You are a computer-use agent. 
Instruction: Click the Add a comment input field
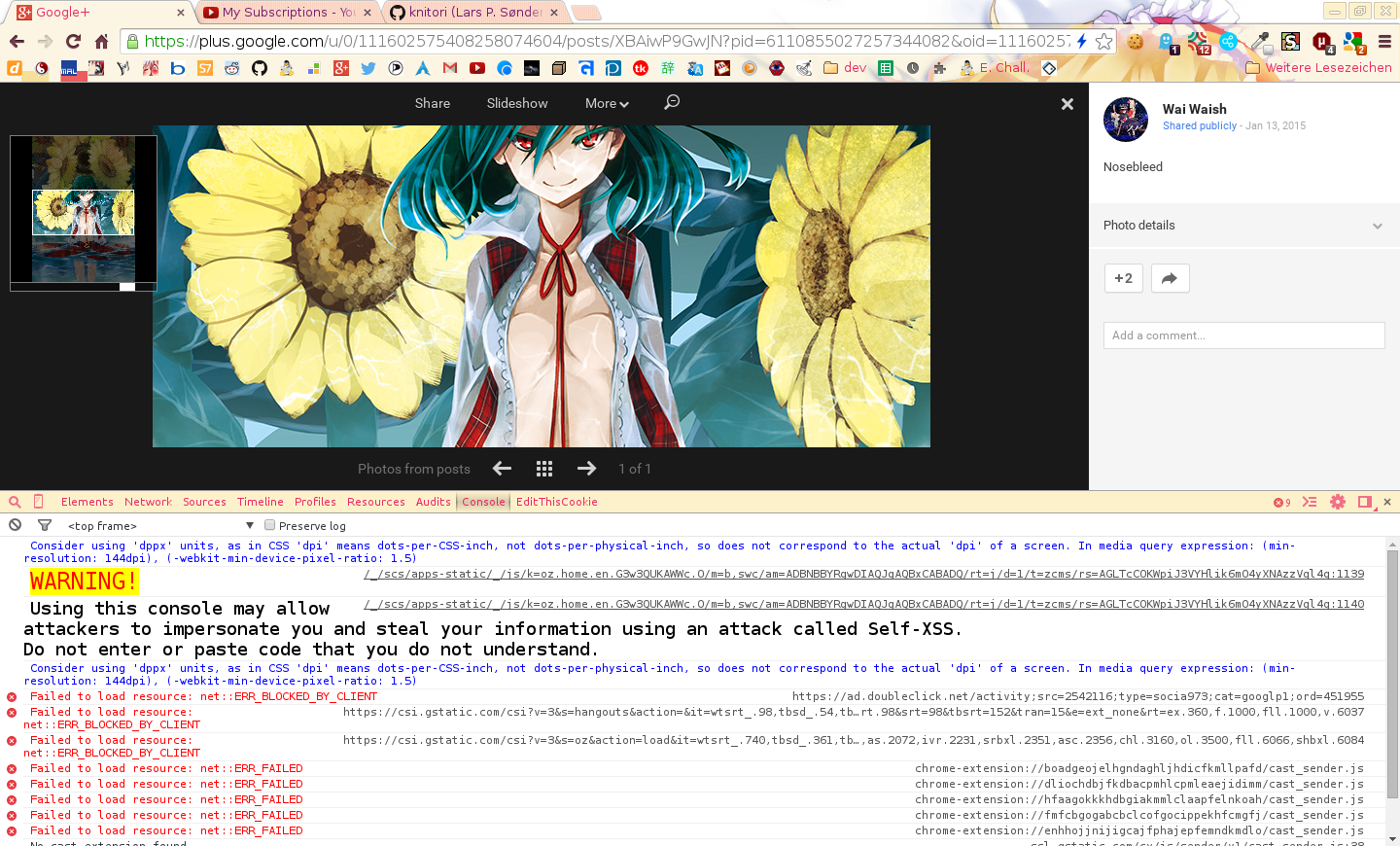tap(1243, 335)
